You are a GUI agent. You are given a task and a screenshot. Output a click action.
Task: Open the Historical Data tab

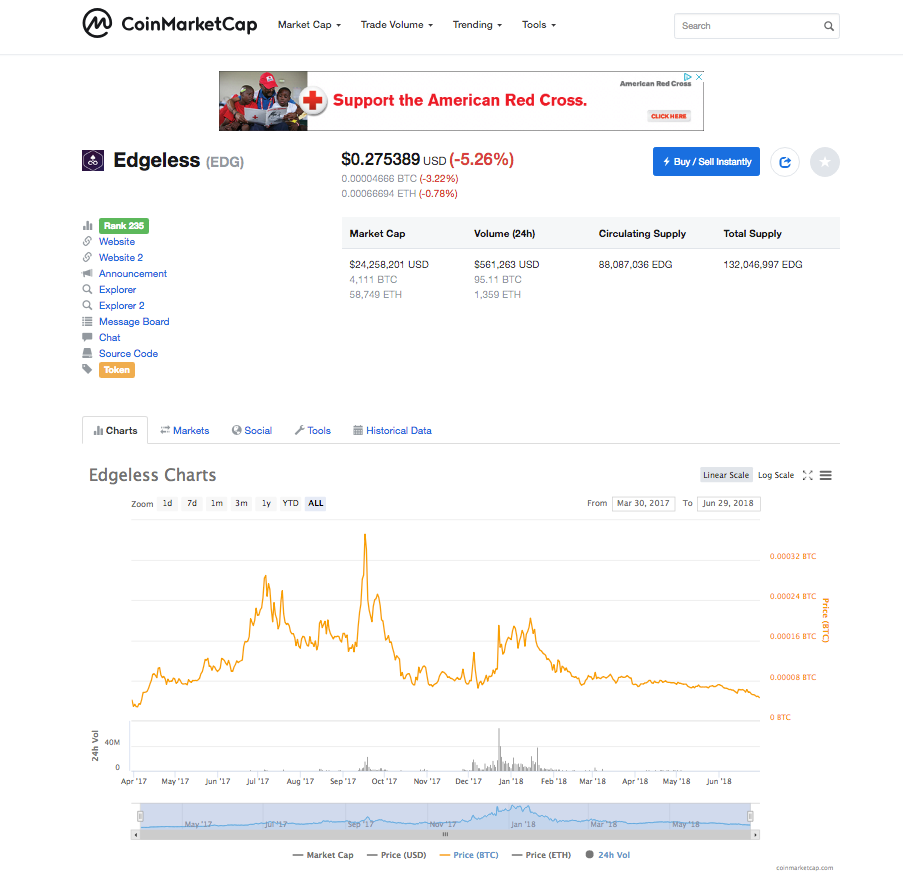point(392,431)
